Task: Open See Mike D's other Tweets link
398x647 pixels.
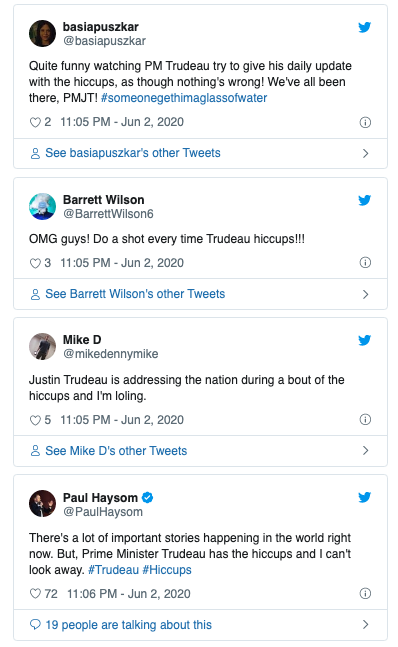Action: tap(116, 451)
